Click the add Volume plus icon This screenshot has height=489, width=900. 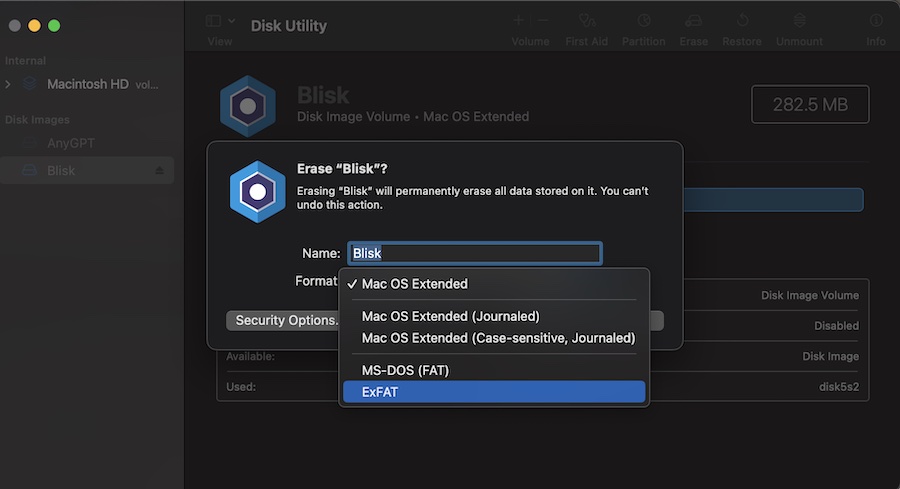coord(518,21)
